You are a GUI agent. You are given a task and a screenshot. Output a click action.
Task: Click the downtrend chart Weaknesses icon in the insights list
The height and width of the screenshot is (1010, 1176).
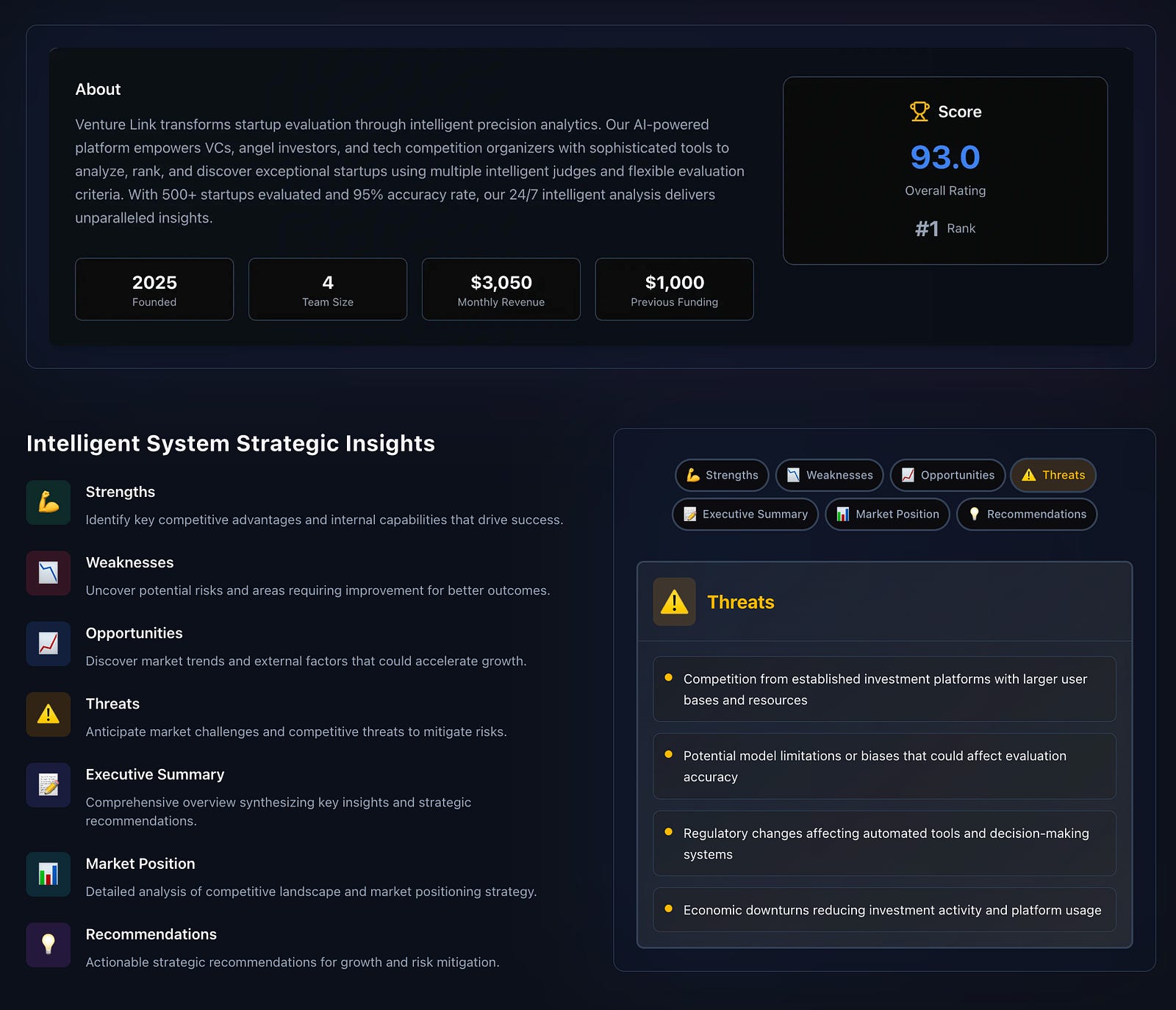pyautogui.click(x=49, y=573)
